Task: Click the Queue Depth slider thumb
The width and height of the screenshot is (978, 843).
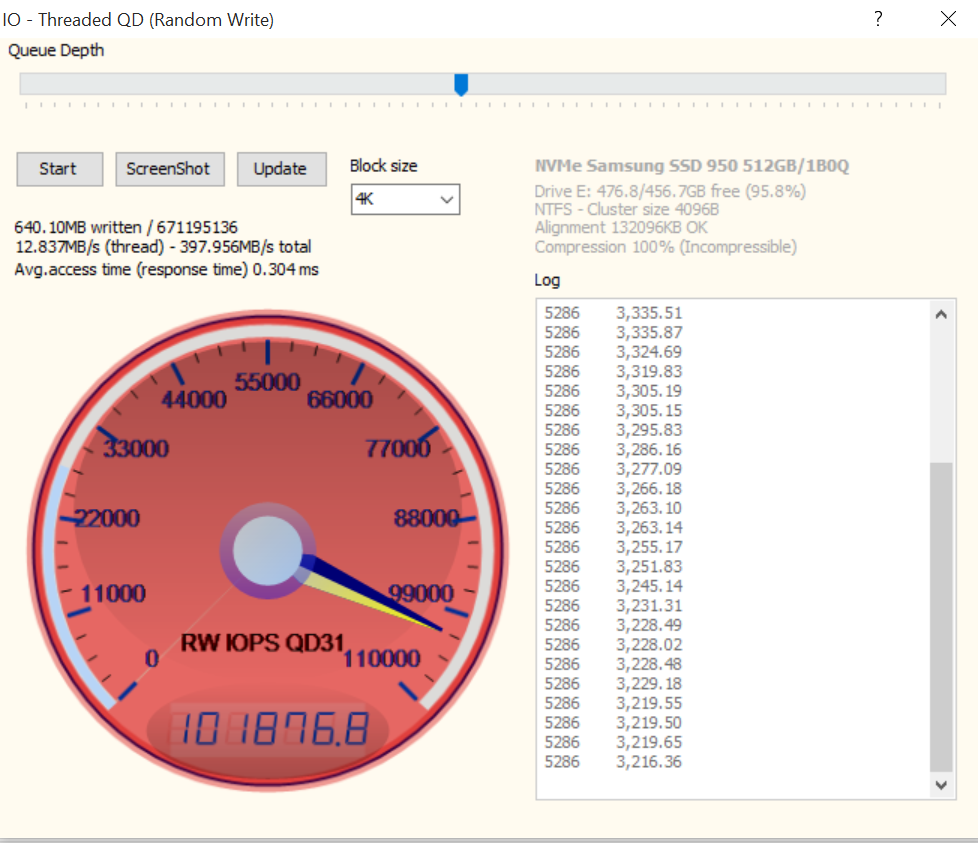Action: coord(461,84)
